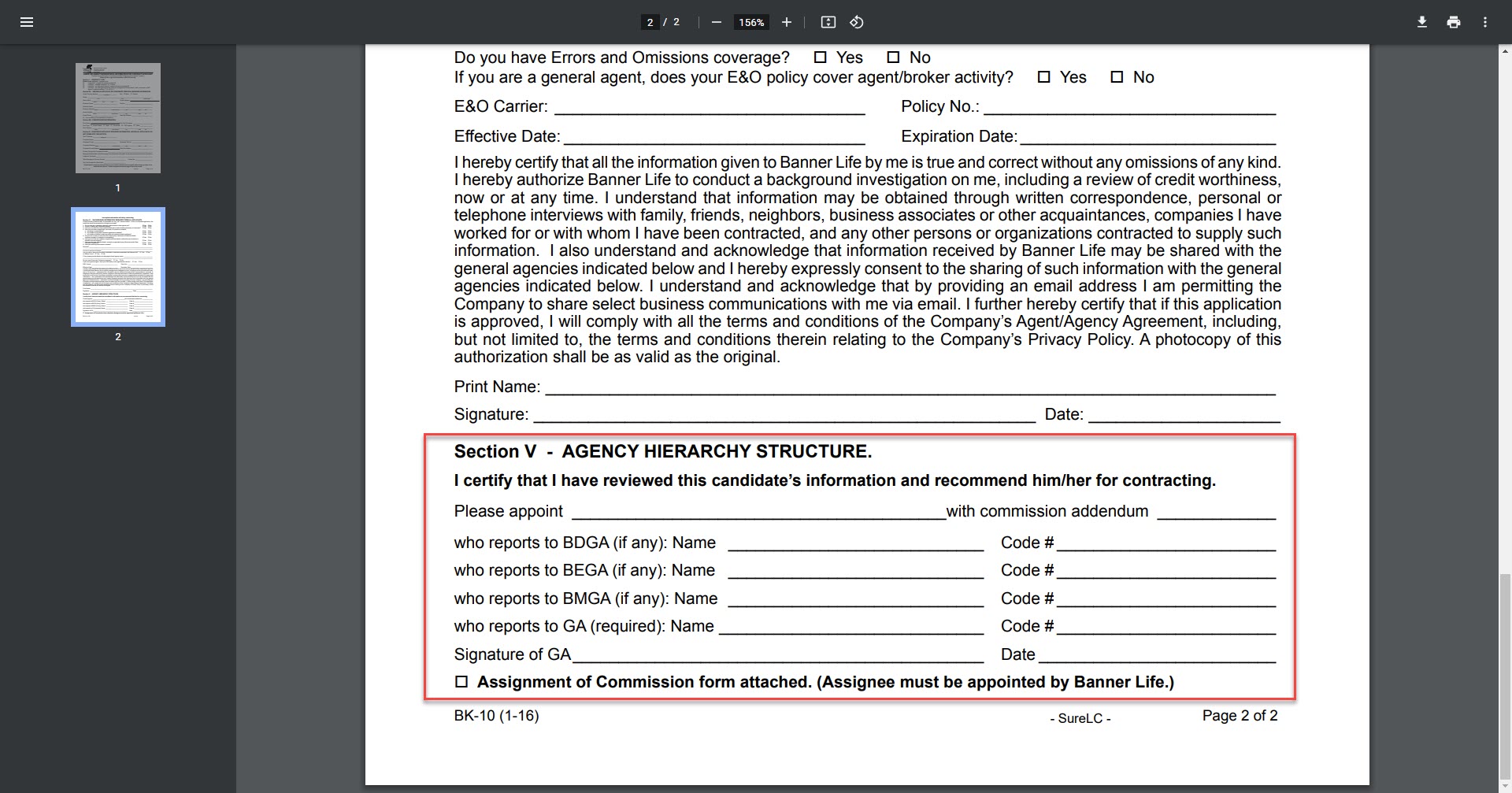Screen dimensions: 1512x793
Task: Click the 156% zoom level field
Action: 751,22
